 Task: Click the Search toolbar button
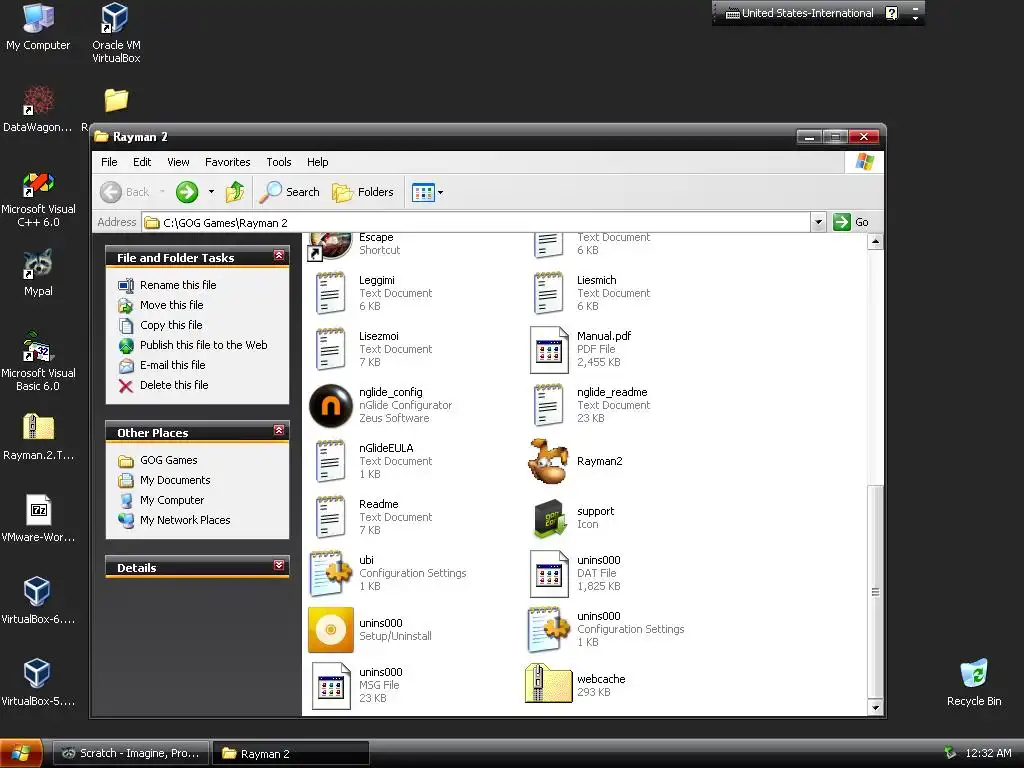point(289,192)
